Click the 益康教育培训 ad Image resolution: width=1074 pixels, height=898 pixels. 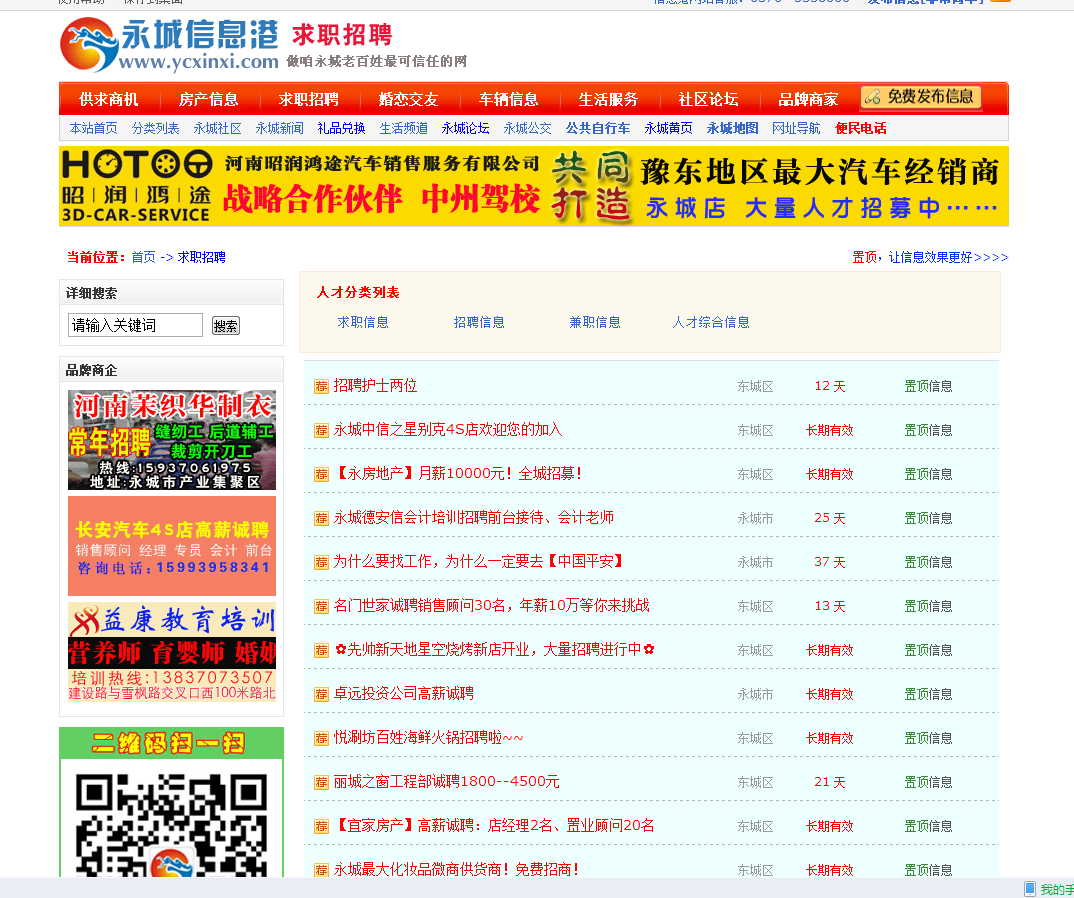172,652
